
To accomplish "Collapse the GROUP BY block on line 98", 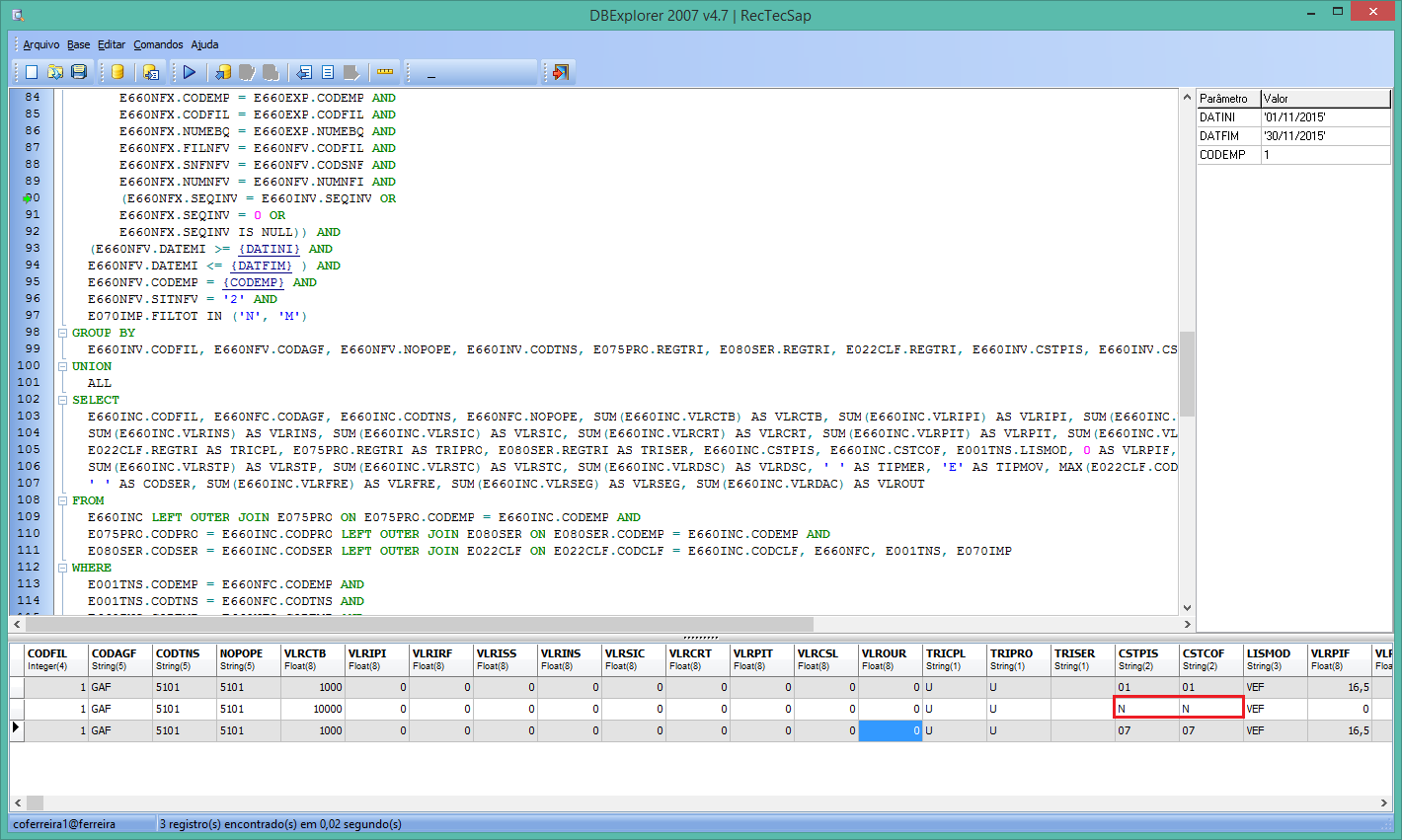I will 63,333.
